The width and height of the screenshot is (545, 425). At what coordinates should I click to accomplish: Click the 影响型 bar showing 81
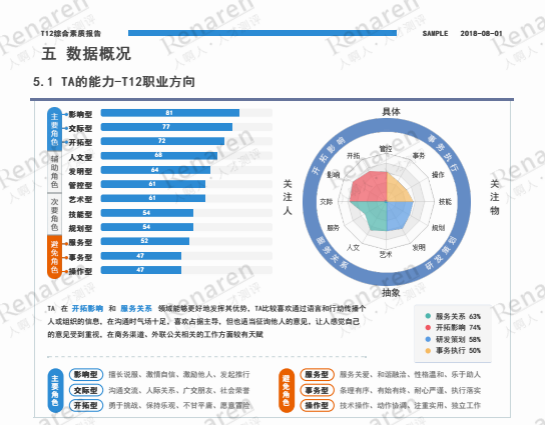click(x=170, y=113)
